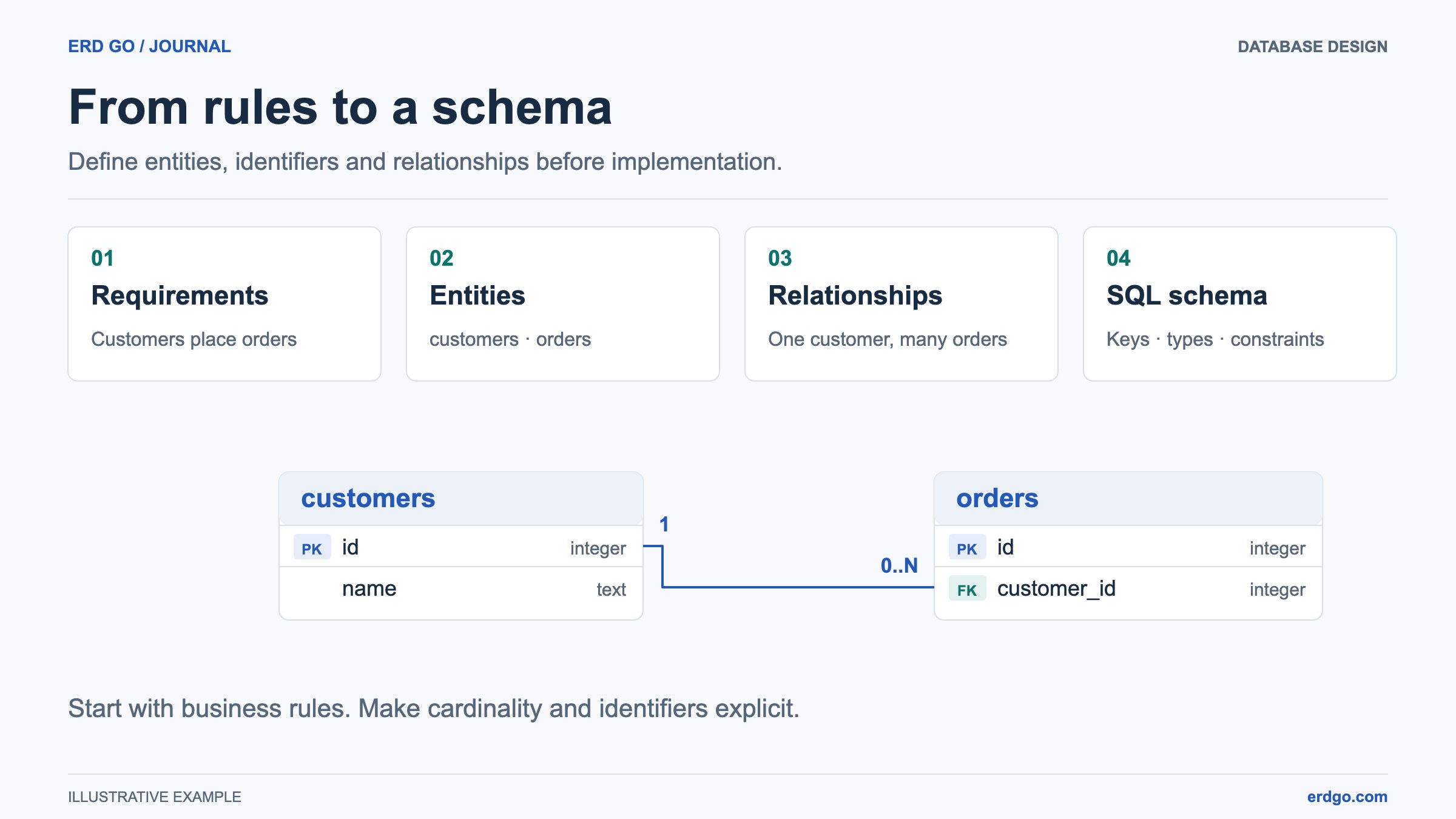Click the PK badge in customers table

[312, 548]
